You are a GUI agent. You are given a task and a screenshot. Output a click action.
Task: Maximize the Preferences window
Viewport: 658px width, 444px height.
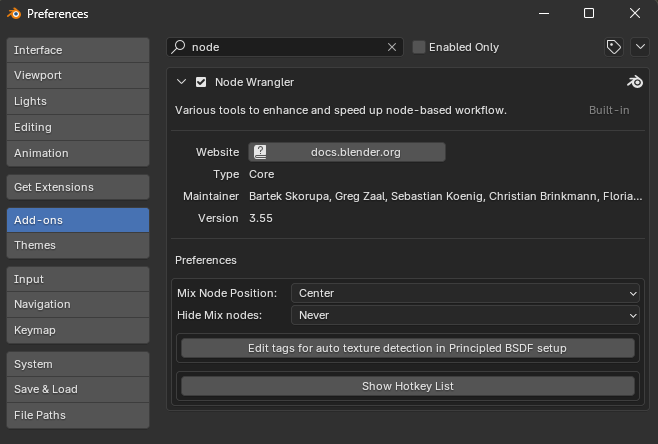tap(589, 13)
